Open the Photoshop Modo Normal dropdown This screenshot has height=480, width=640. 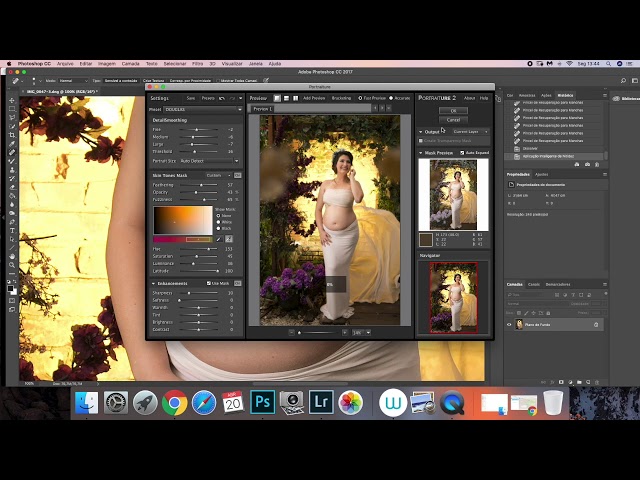(x=73, y=81)
